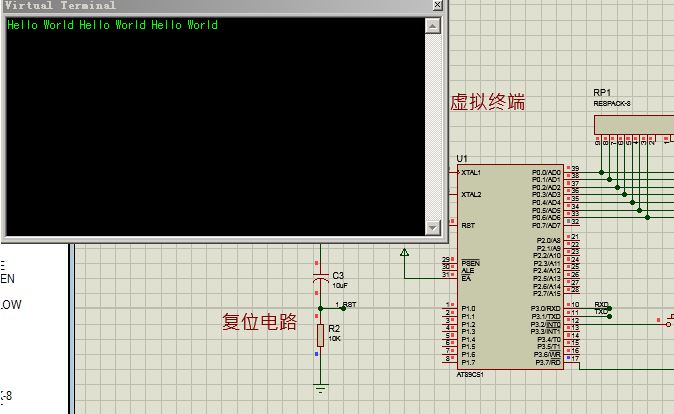Click the RST terminal label beside C3
The width and height of the screenshot is (674, 414).
[349, 304]
